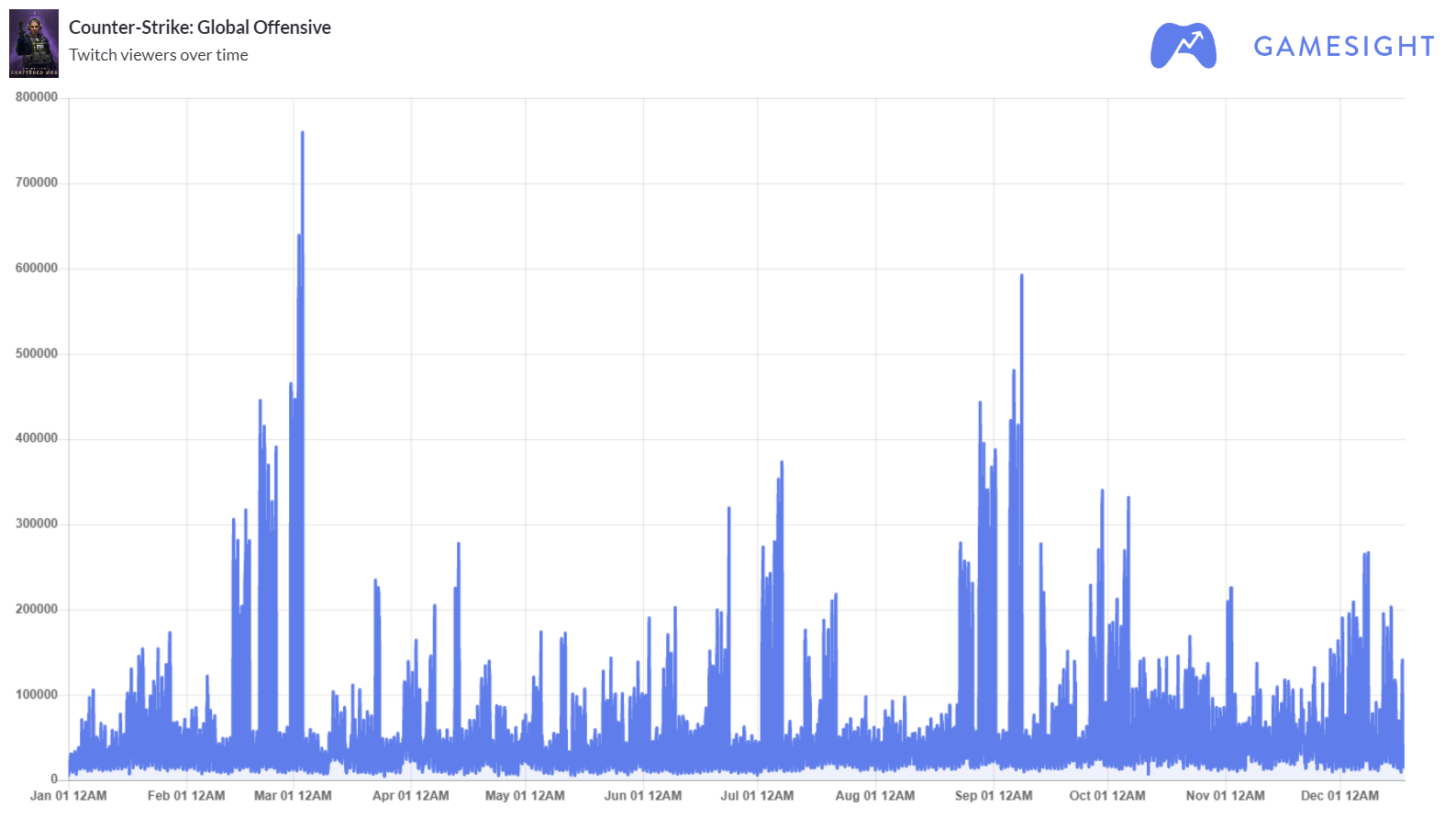Click the Nov 01 12AM axis label
Image resolution: width=1456 pixels, height=828 pixels.
point(1226,796)
